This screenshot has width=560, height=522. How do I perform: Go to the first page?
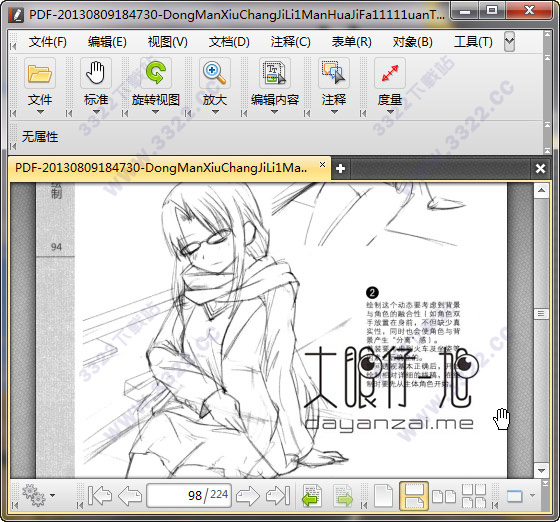click(x=100, y=495)
